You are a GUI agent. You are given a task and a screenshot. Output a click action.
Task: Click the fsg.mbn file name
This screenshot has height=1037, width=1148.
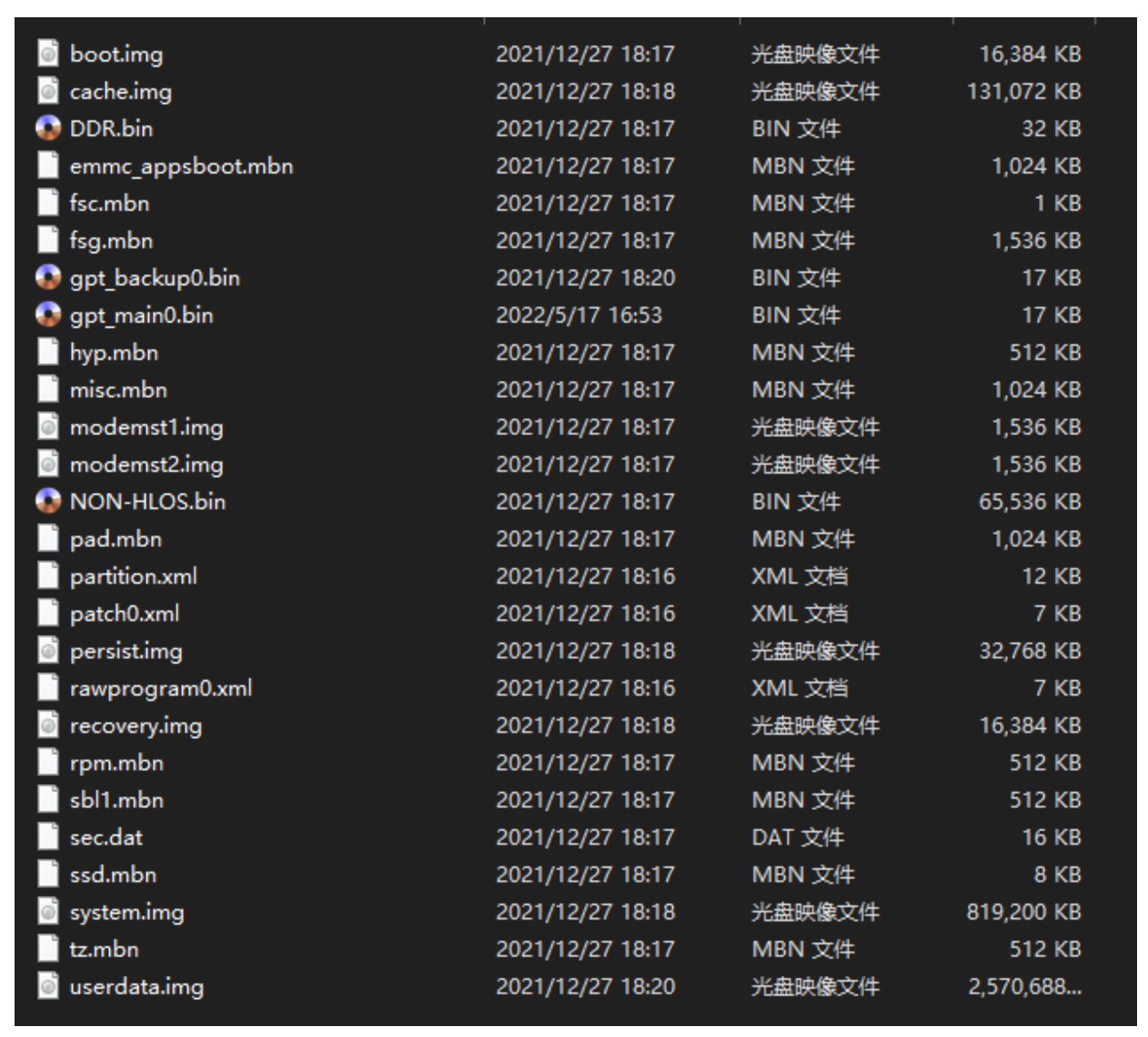pos(111,240)
